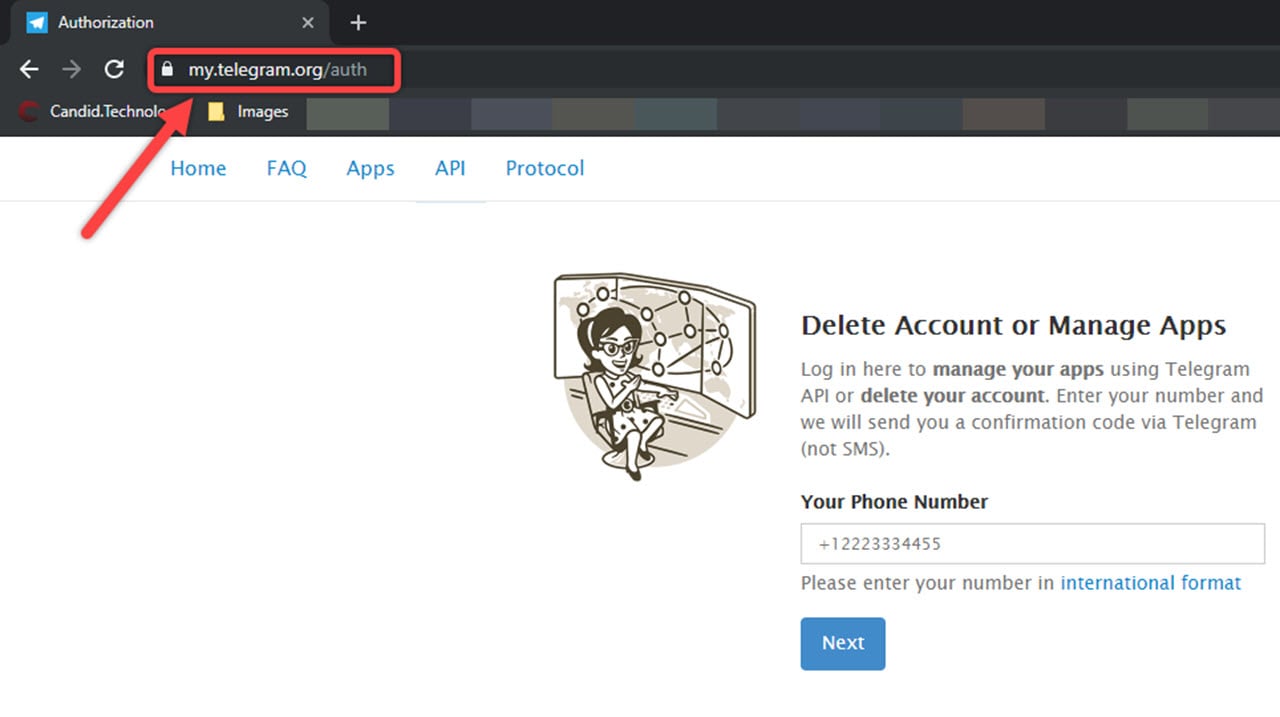
Task: Navigate to the Apps page
Action: 370,168
